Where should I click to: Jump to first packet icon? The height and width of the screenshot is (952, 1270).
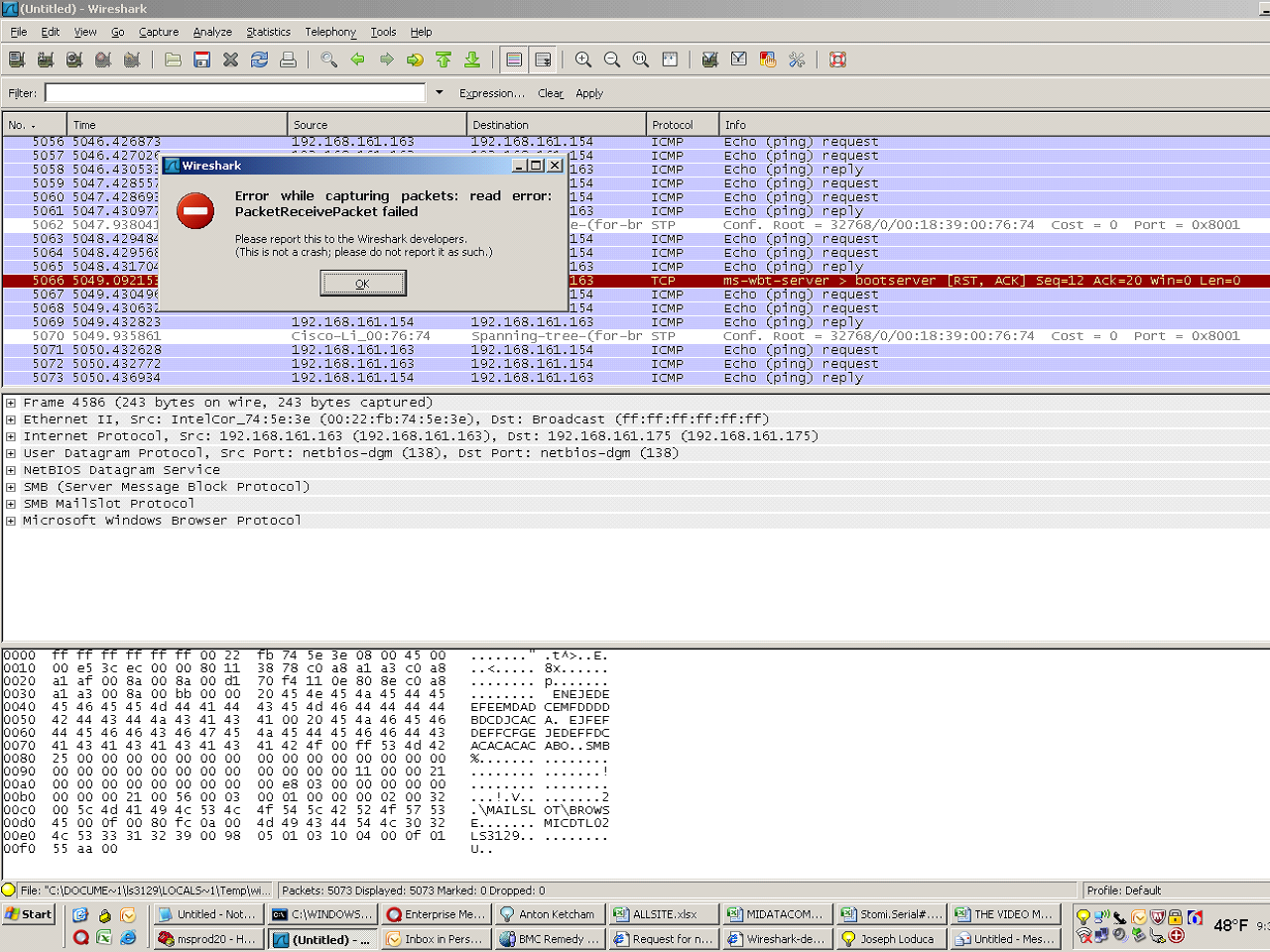(444, 59)
